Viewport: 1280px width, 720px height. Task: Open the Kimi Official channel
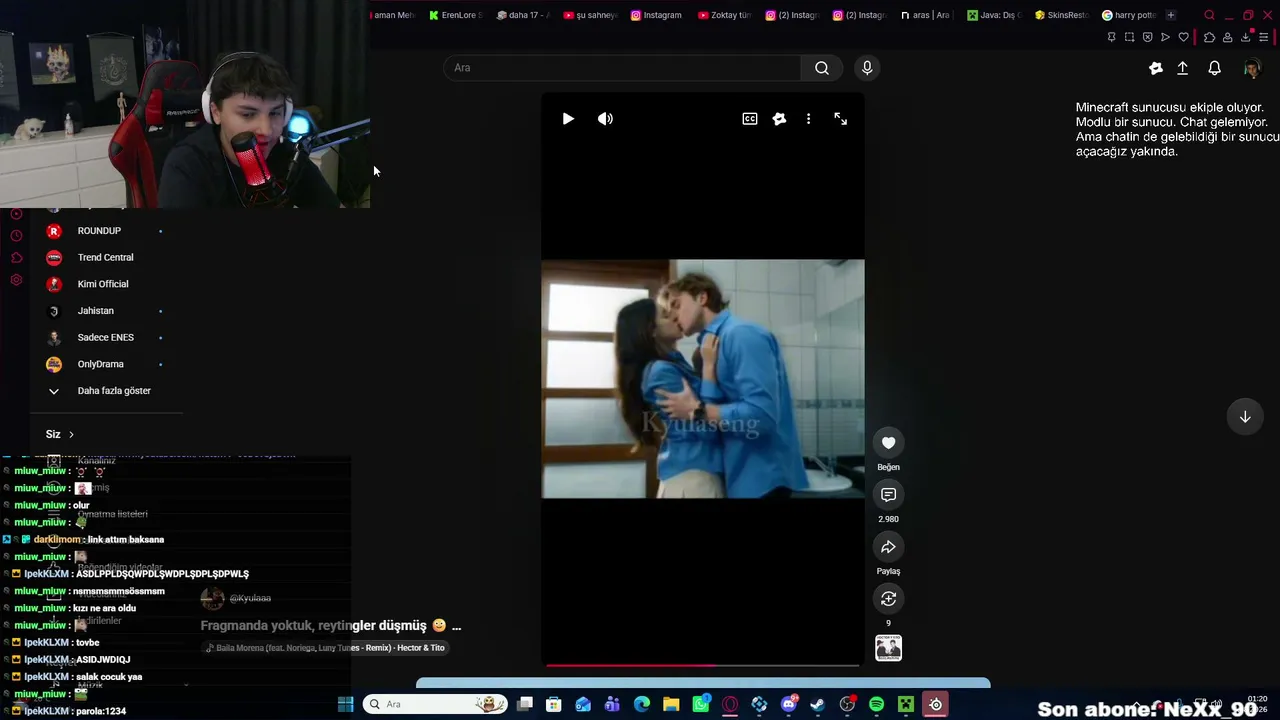coord(105,284)
